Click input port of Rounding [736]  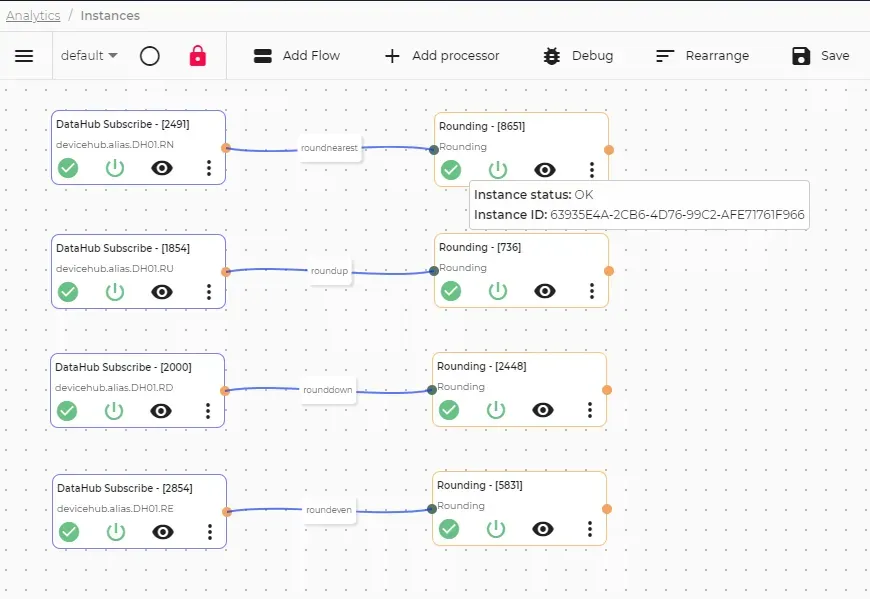point(434,271)
